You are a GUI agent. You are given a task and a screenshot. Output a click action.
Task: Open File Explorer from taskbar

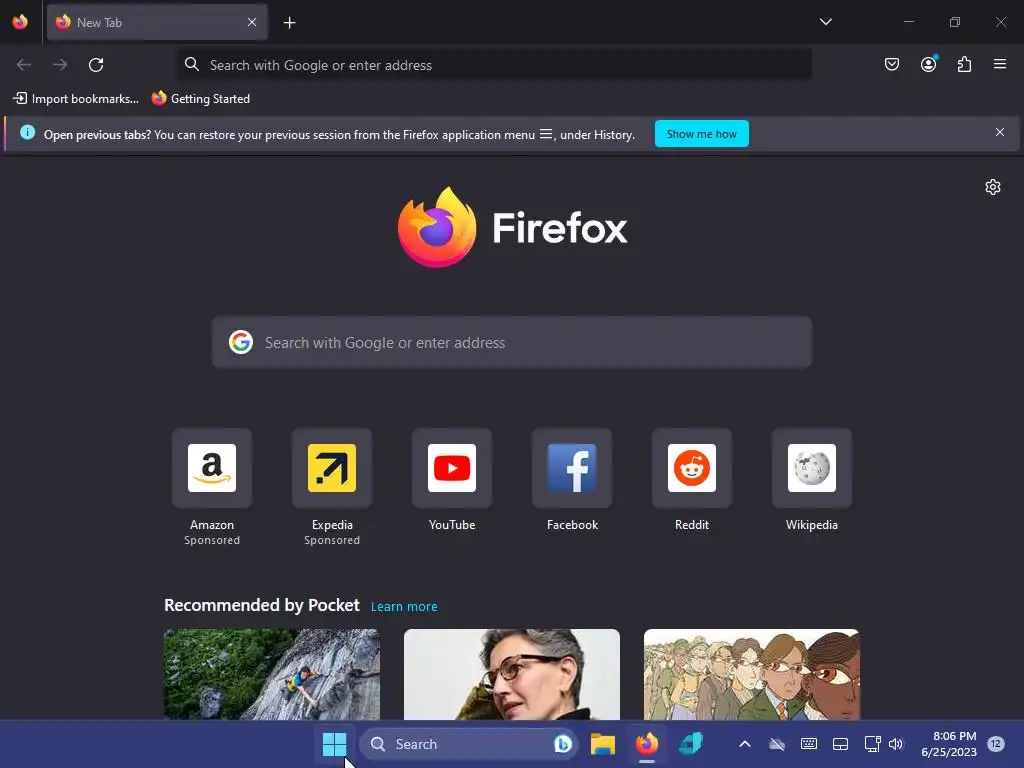[603, 744]
